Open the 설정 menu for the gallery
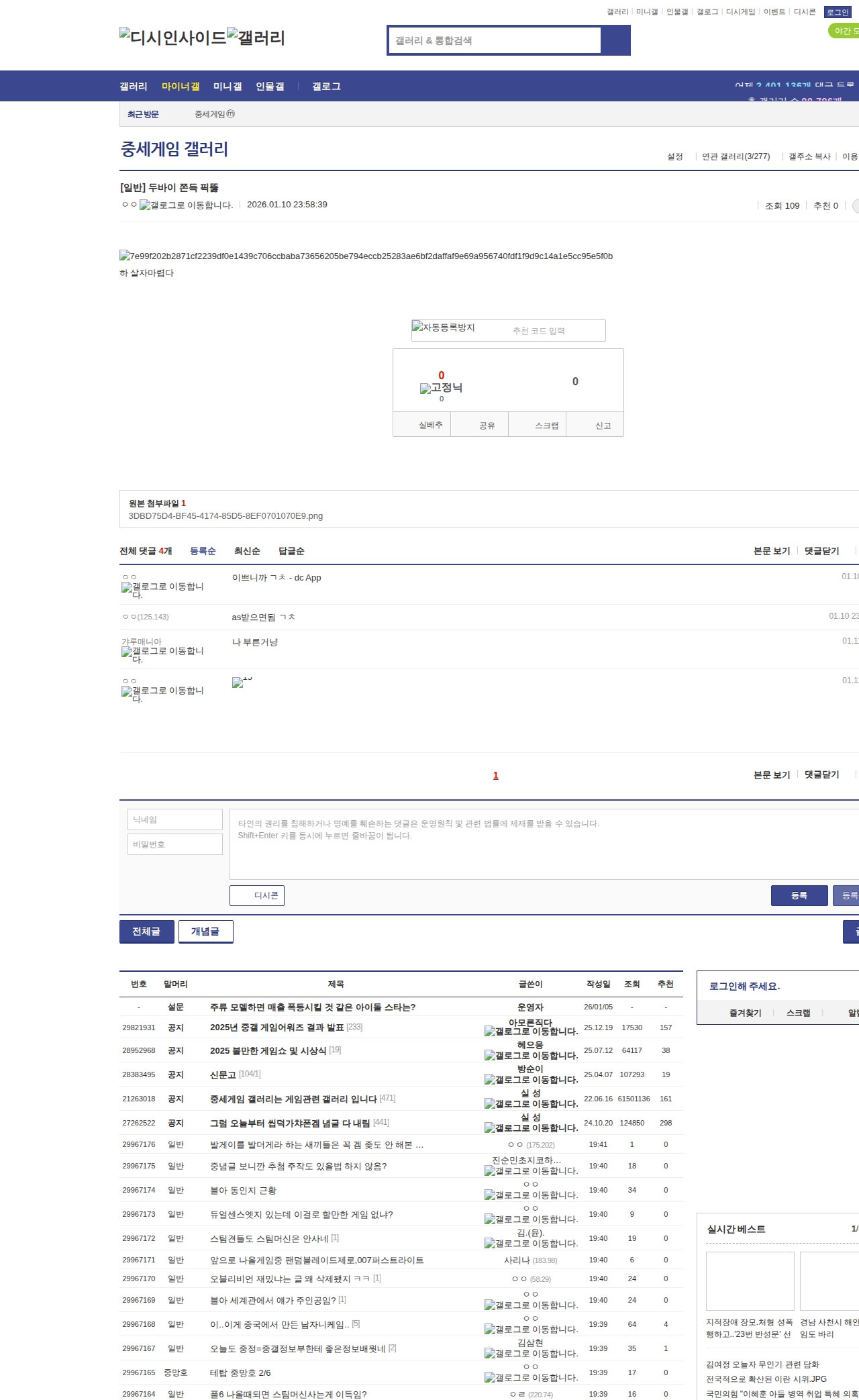 point(674,156)
